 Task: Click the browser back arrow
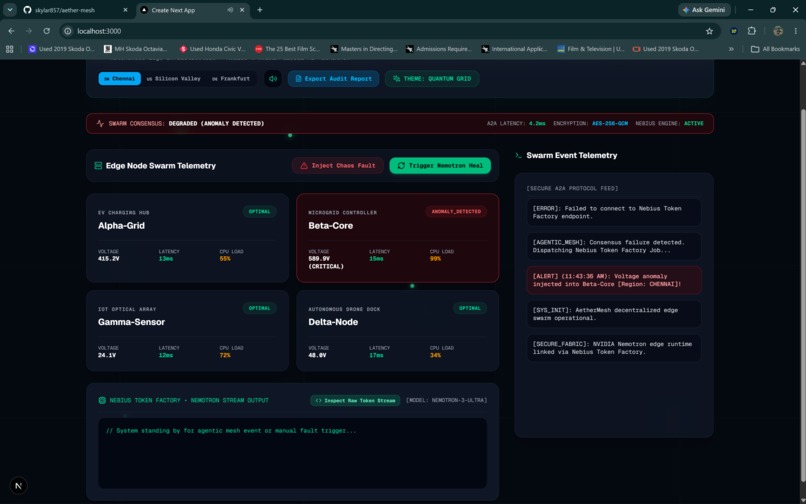pyautogui.click(x=11, y=31)
